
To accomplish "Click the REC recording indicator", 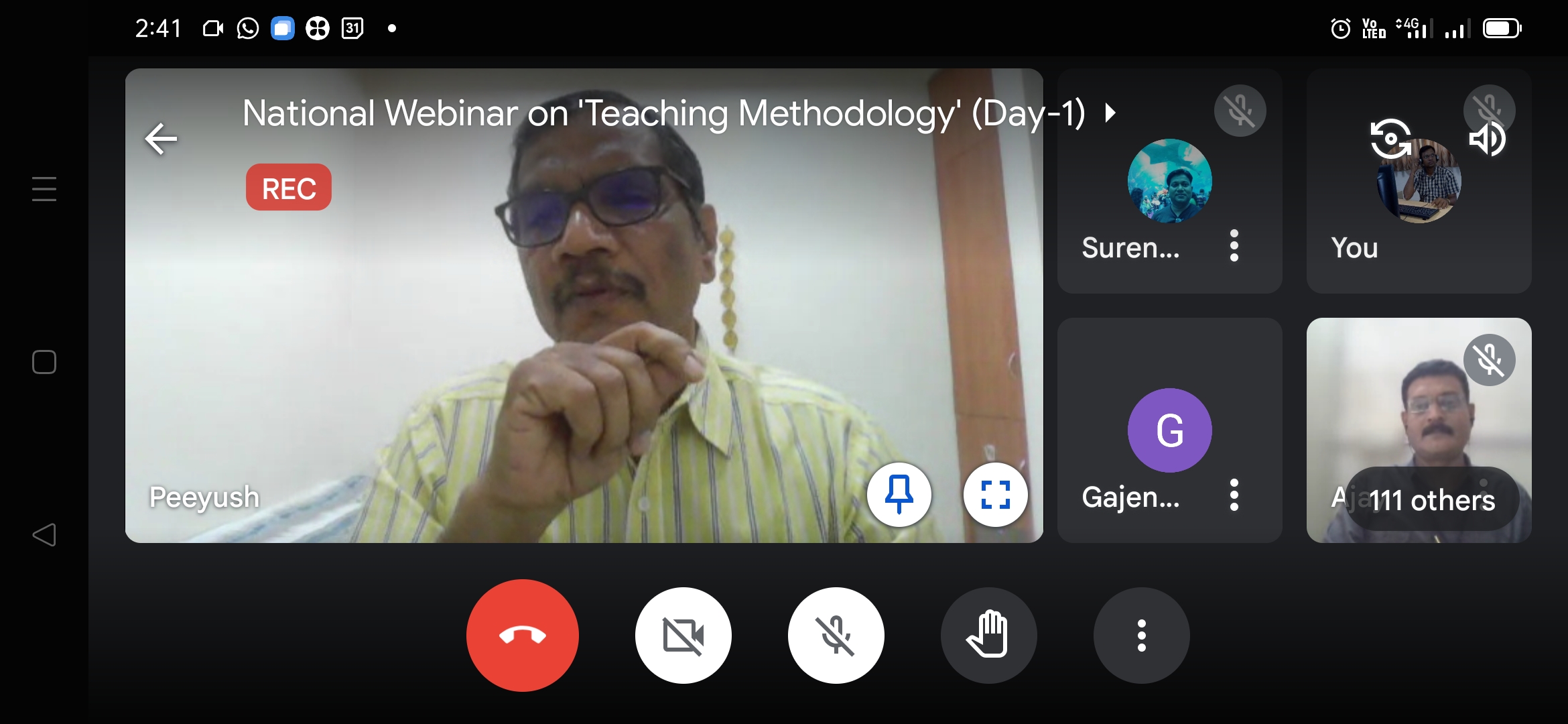I will [289, 188].
